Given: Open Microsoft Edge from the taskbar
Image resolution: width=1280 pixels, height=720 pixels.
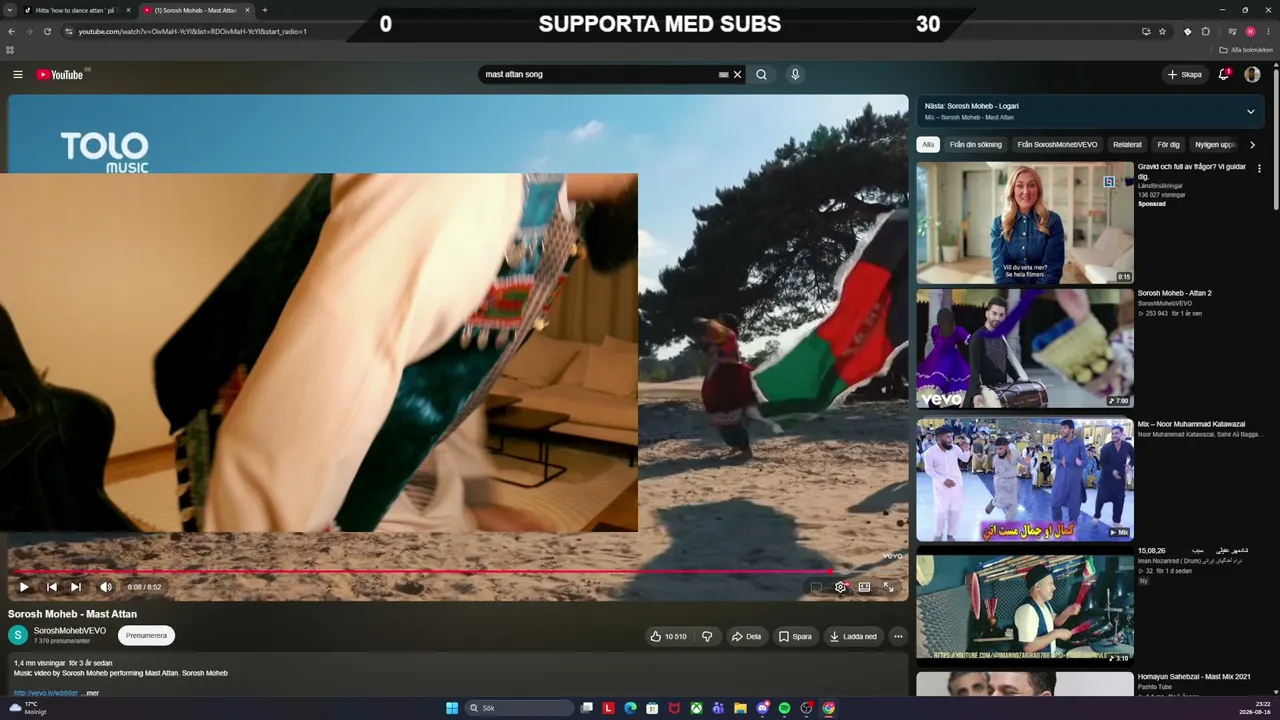Looking at the screenshot, I should 630,708.
